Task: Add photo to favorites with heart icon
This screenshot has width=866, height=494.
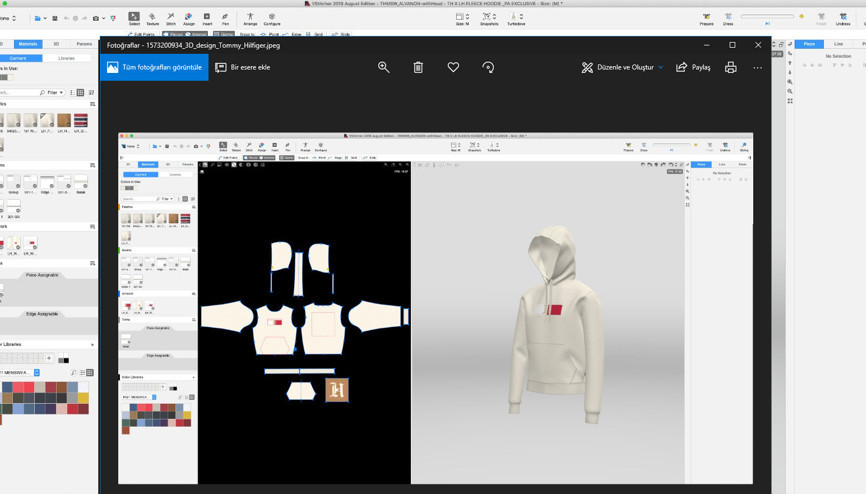Action: tap(453, 67)
